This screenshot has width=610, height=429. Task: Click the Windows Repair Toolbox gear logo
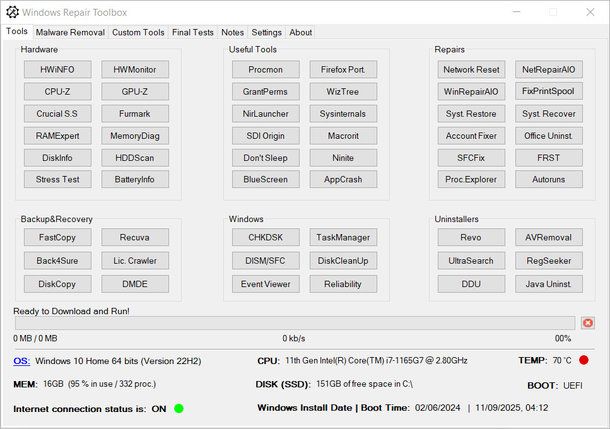(x=12, y=12)
